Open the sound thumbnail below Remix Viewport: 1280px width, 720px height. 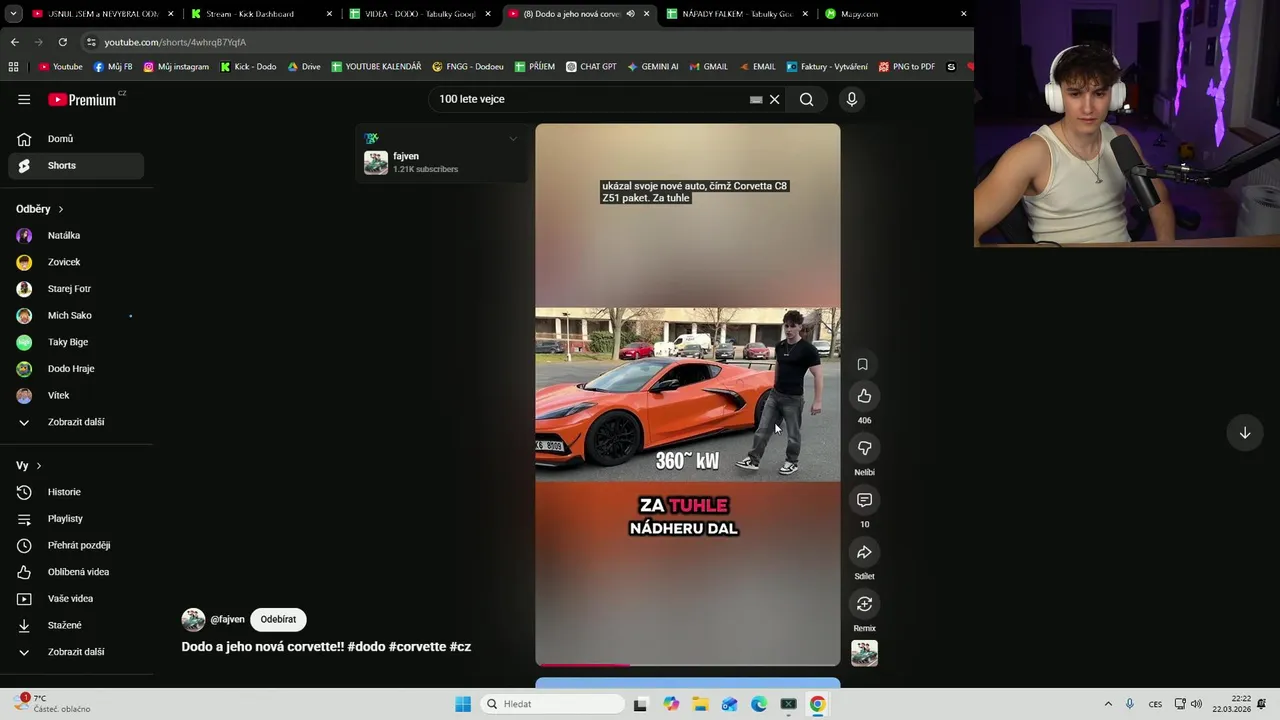tap(864, 653)
